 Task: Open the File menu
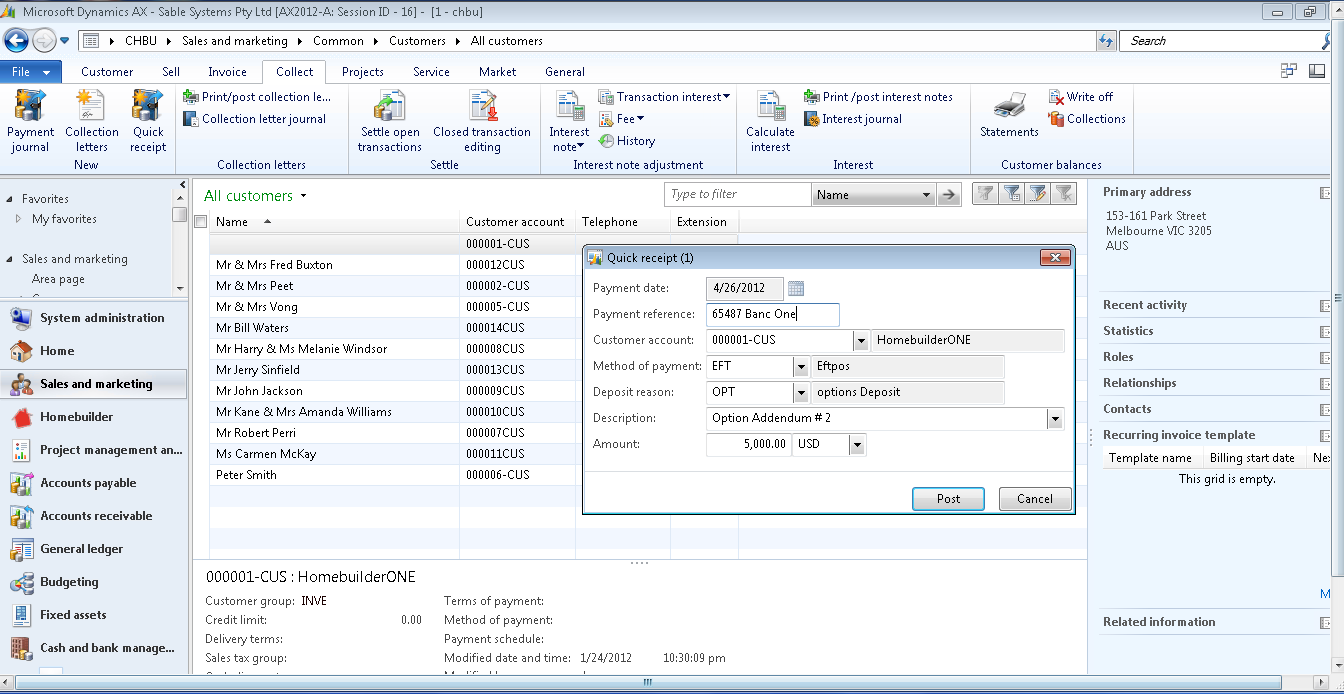coord(31,72)
